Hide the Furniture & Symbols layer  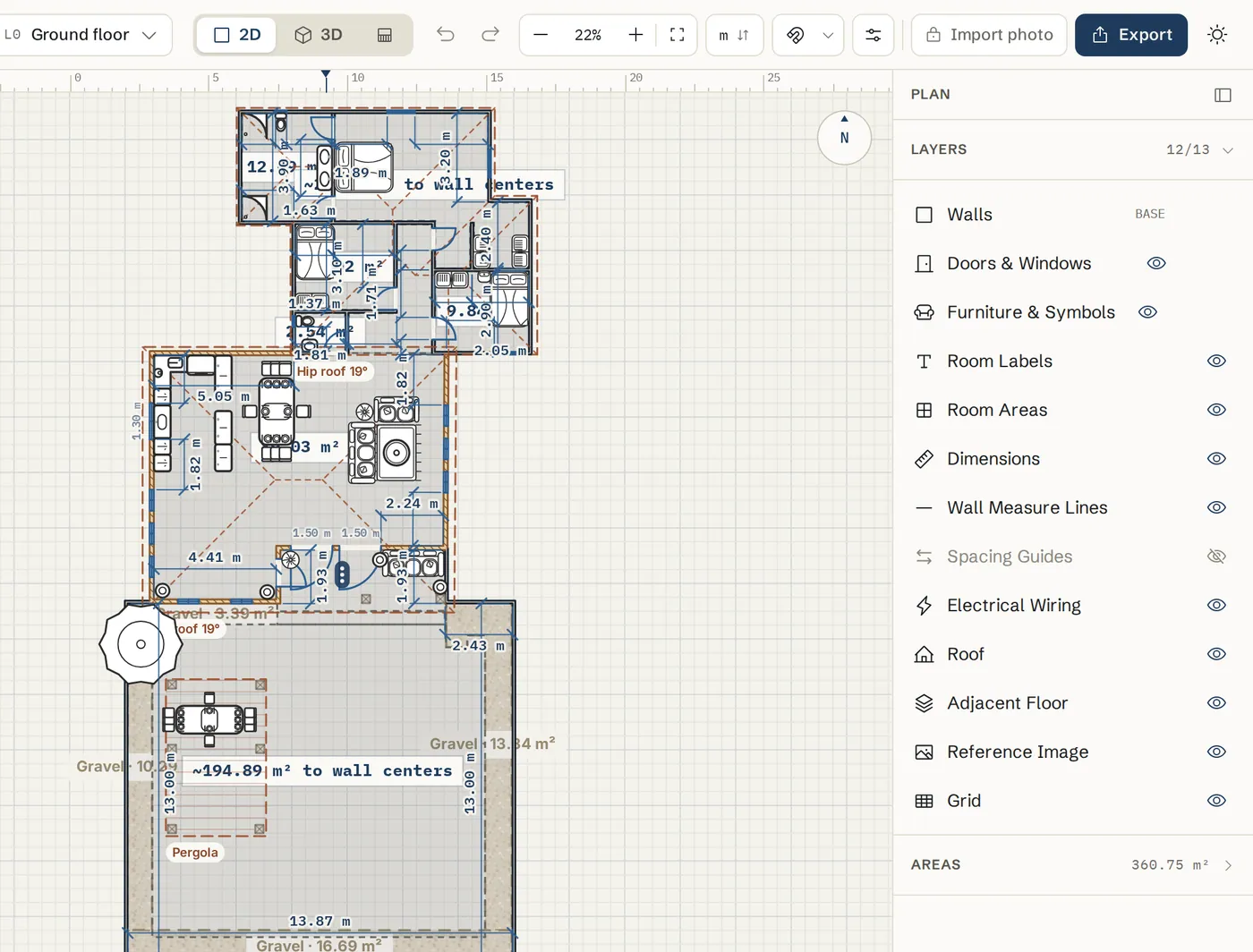pos(1147,312)
